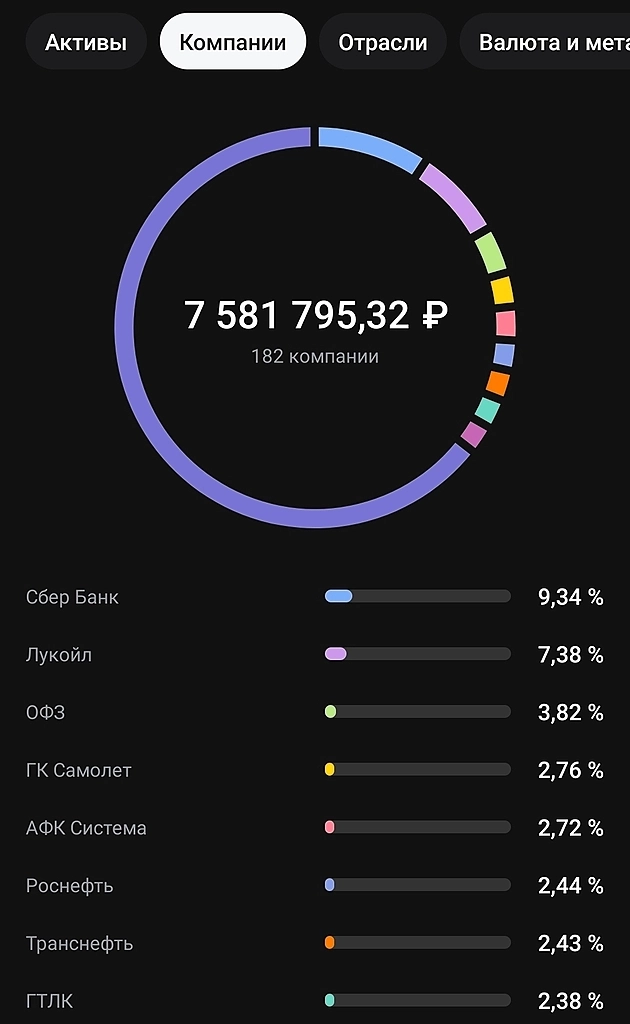Click the АФК Система share bar
Image resolution: width=630 pixels, height=1024 pixels.
coord(417,828)
